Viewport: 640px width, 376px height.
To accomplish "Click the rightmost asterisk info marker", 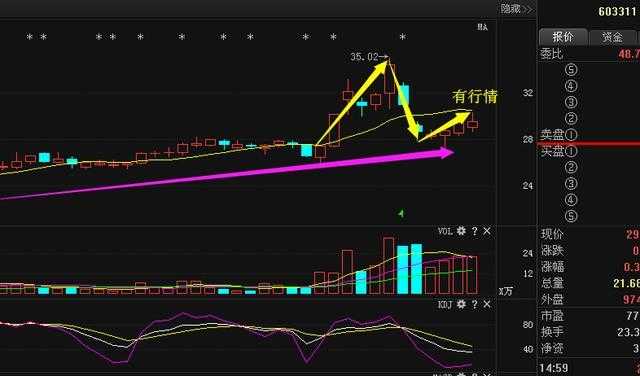I will [403, 37].
